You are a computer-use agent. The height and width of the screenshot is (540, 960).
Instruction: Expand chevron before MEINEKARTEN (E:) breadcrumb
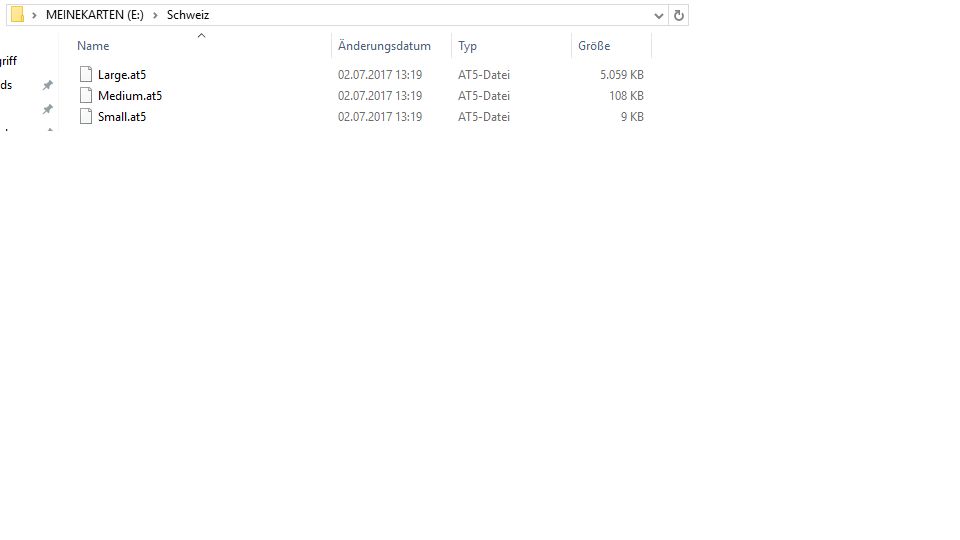35,15
